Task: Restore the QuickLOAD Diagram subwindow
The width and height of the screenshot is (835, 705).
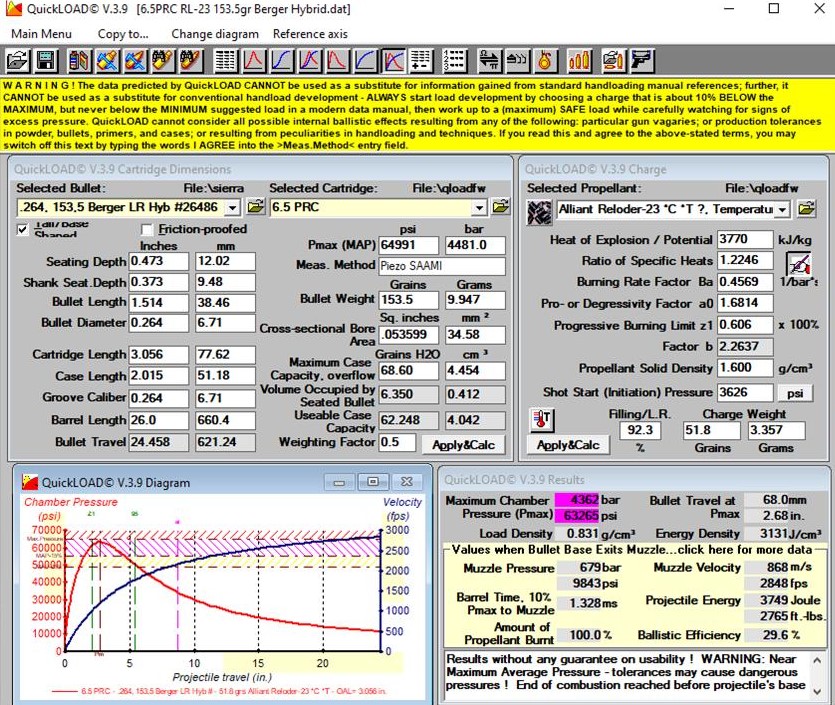Action: point(373,482)
